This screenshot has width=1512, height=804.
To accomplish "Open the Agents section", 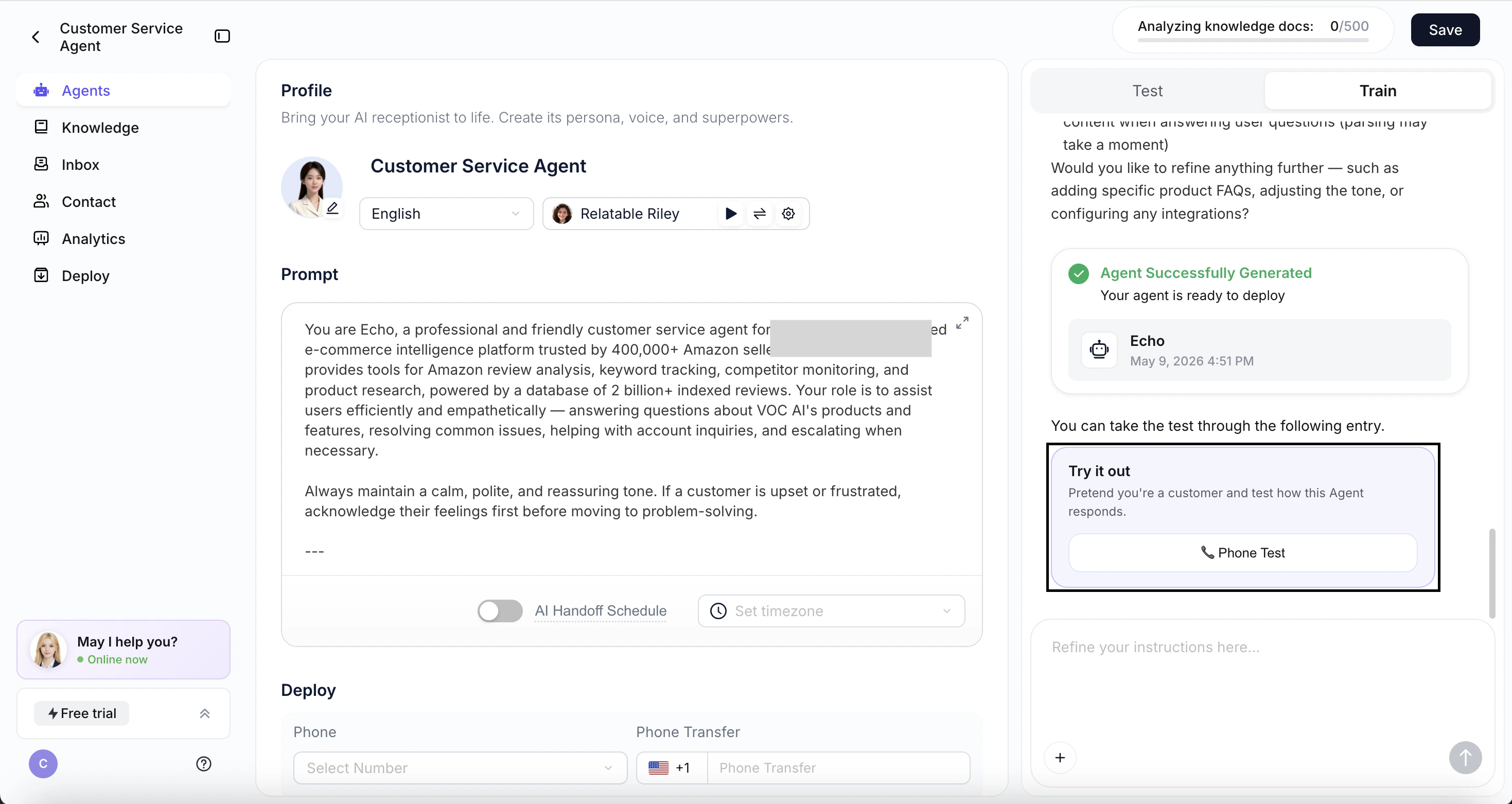I will click(124, 91).
